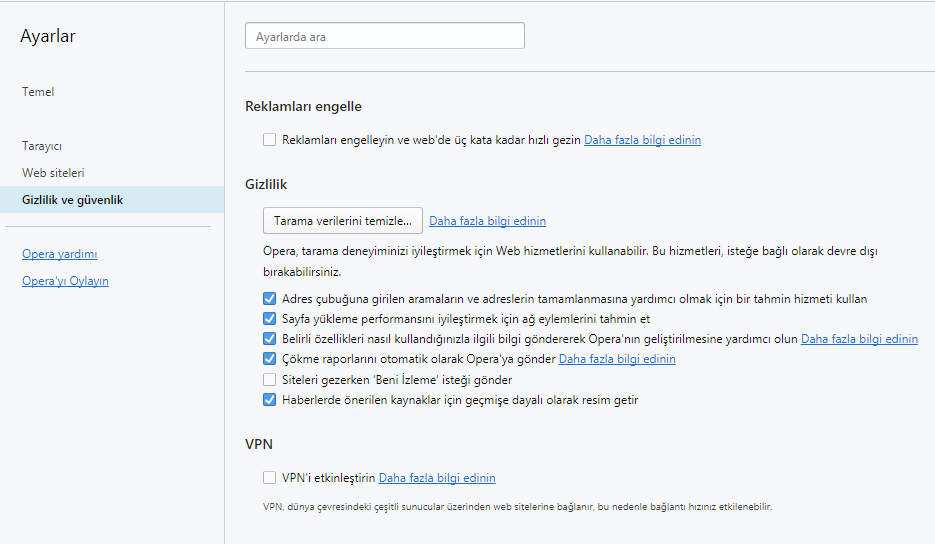The height and width of the screenshot is (544, 935).
Task: Focus the 'Ayarlarda ara' search field
Action: click(x=385, y=36)
